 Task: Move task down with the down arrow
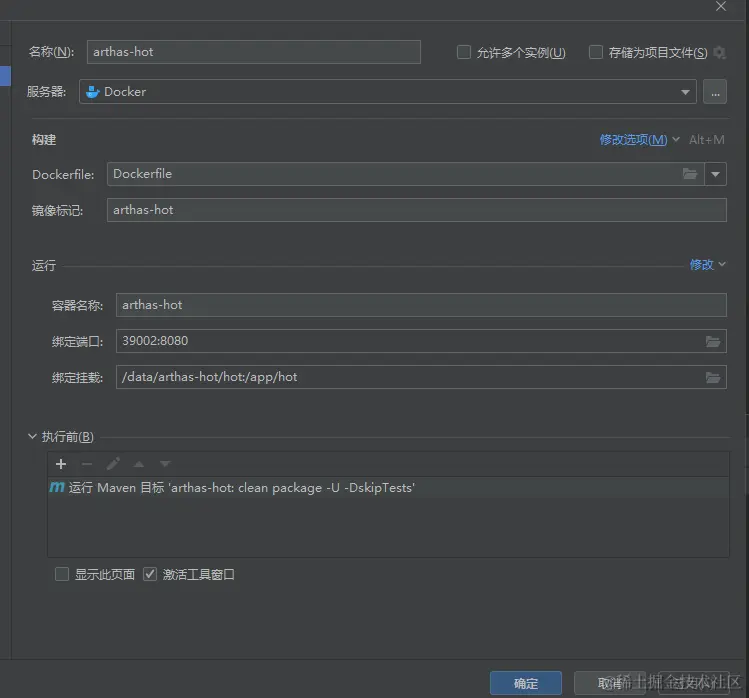click(165, 464)
